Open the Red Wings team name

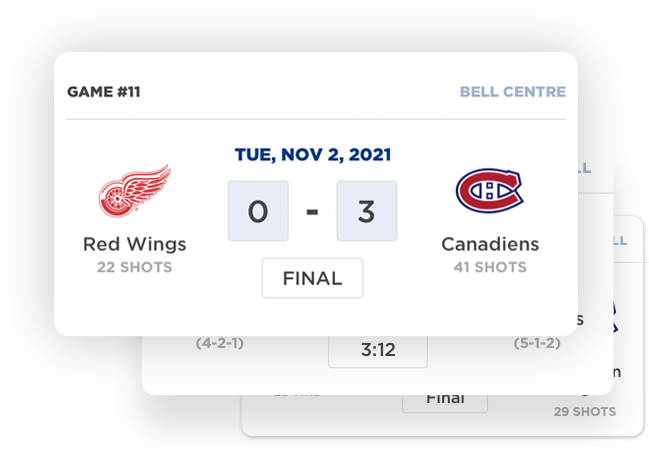(x=135, y=244)
